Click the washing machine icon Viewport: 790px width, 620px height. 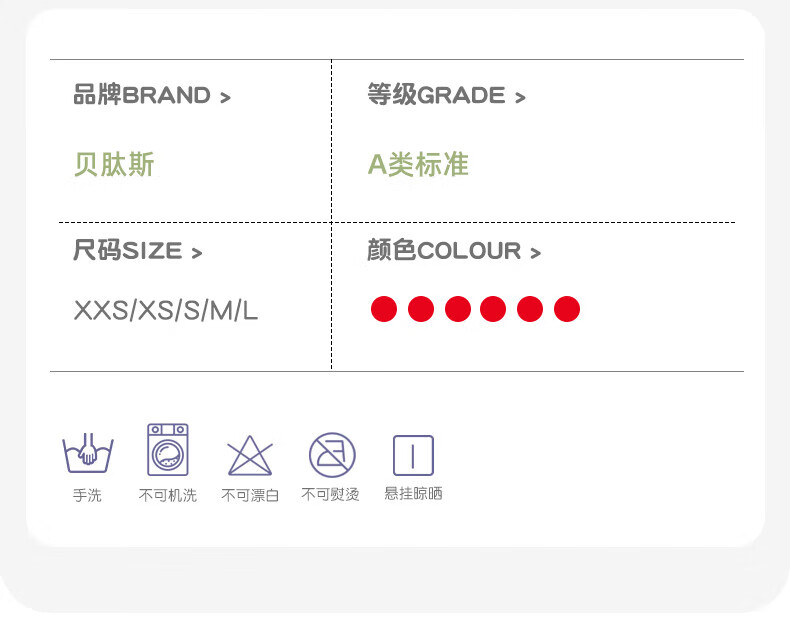[168, 449]
